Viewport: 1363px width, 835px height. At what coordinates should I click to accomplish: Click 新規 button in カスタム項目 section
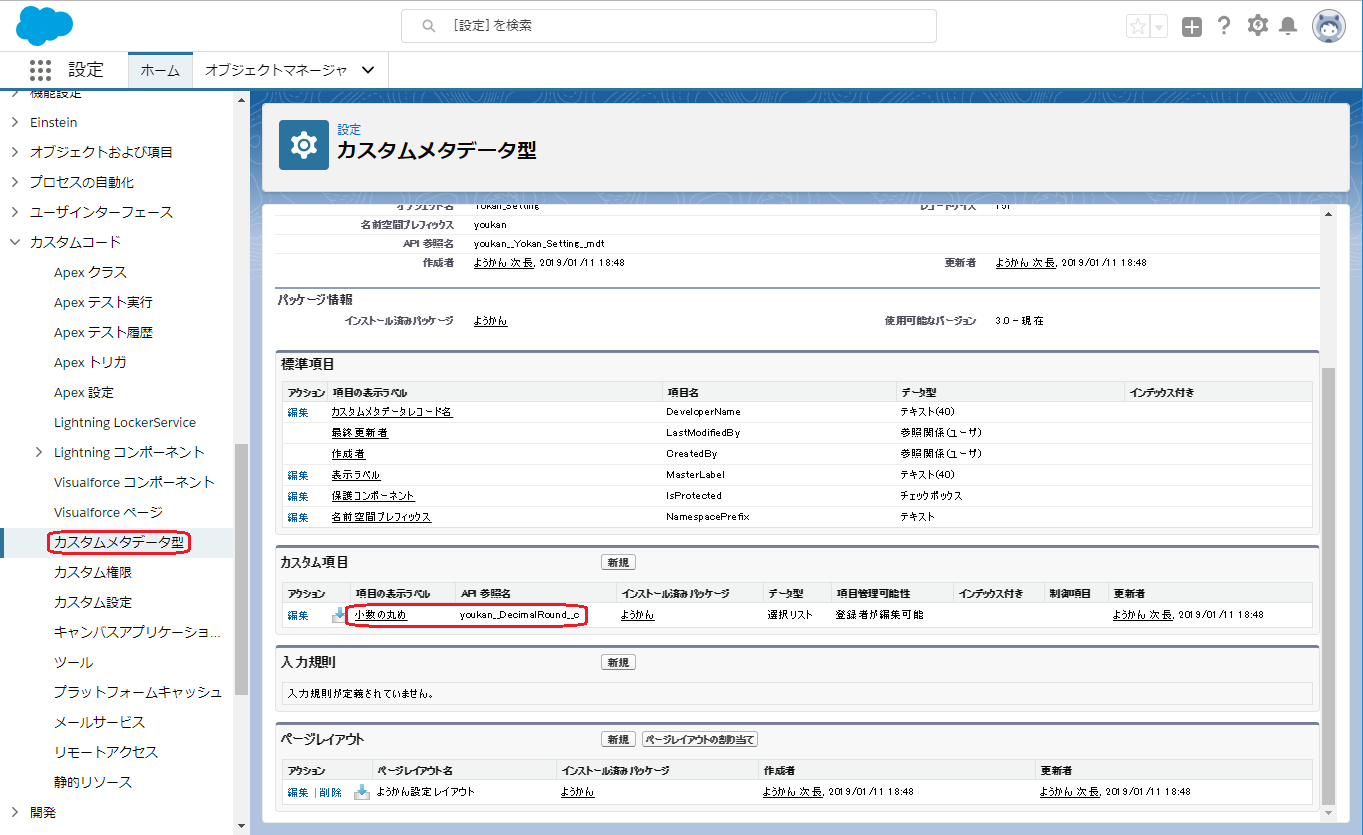click(618, 563)
